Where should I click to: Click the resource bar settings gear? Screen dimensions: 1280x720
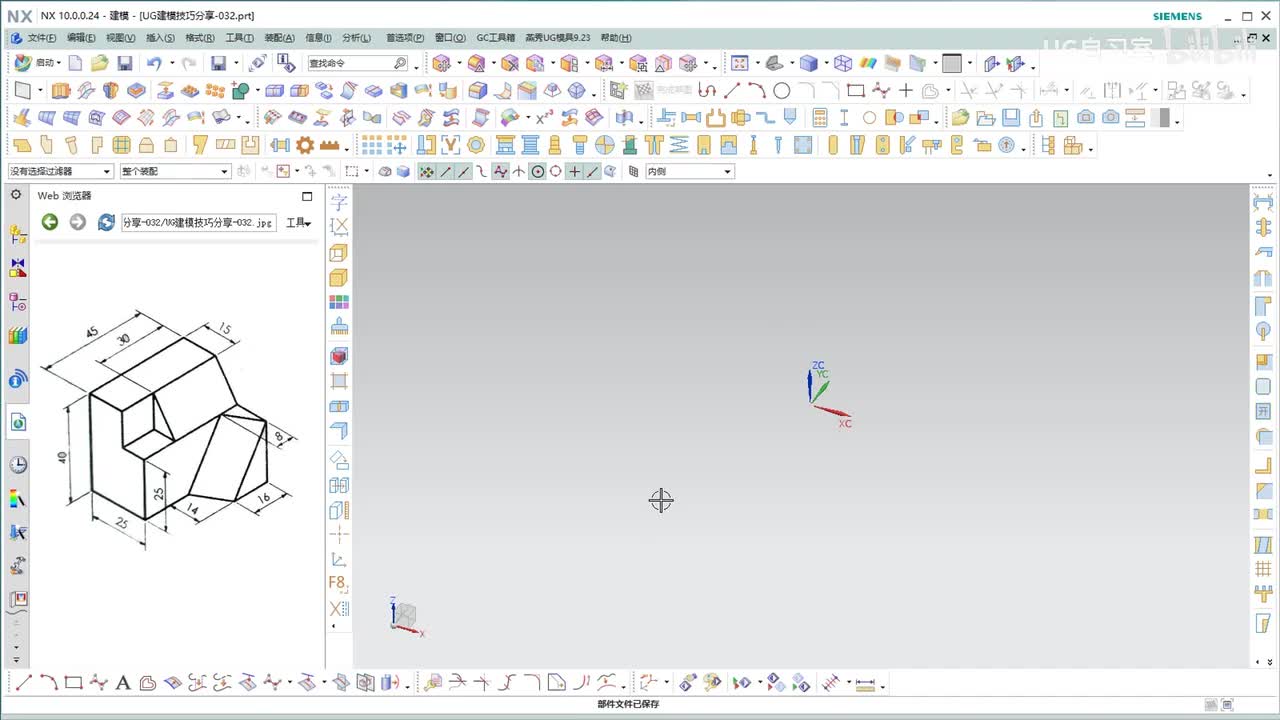click(16, 195)
